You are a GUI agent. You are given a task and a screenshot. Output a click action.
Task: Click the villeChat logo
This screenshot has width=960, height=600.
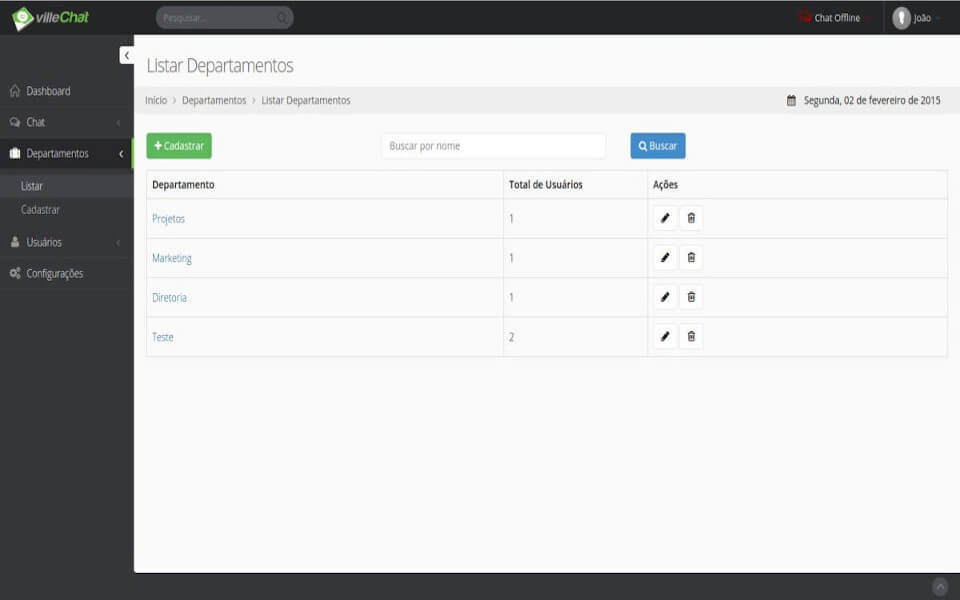50,18
